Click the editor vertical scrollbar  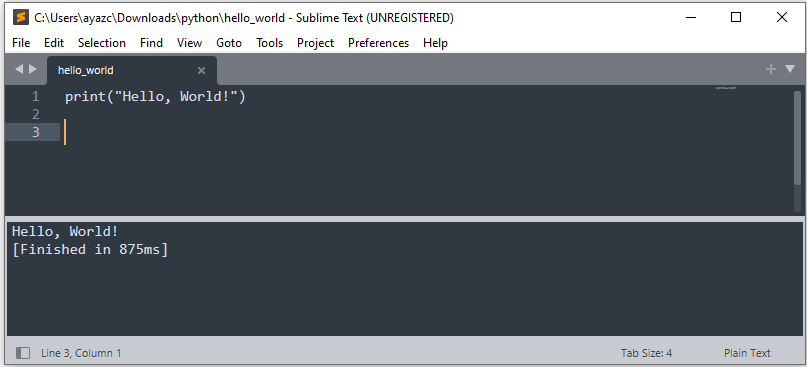click(797, 150)
